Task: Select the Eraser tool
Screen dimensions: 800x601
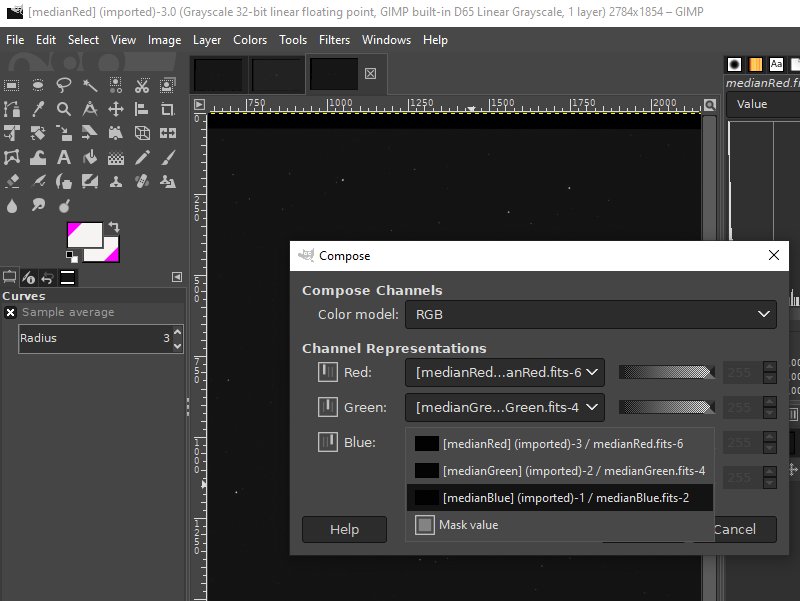Action: 12,181
